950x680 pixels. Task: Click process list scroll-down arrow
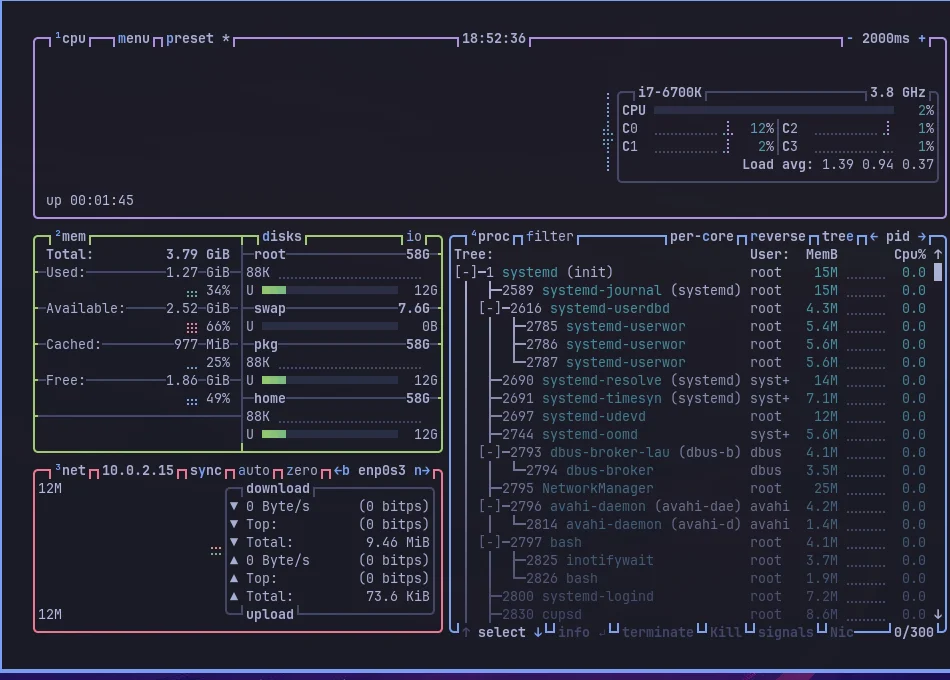[938, 615]
